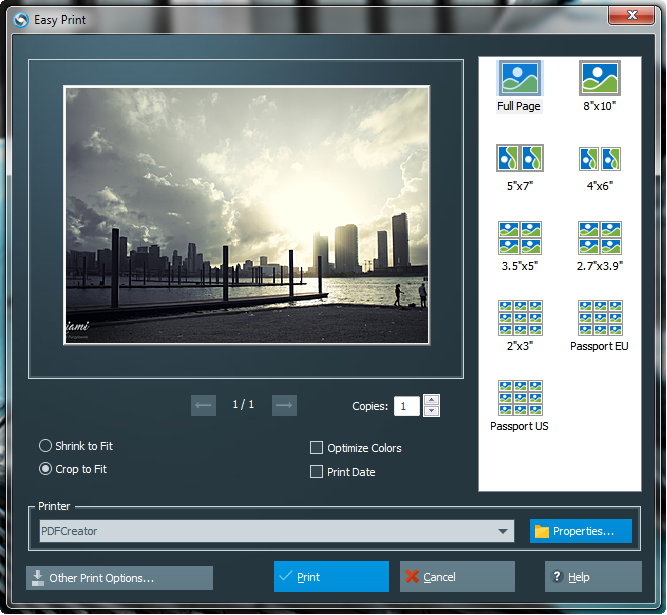This screenshot has height=615, width=667.
Task: Choose the 8"x10" print layout icon
Action: click(599, 78)
